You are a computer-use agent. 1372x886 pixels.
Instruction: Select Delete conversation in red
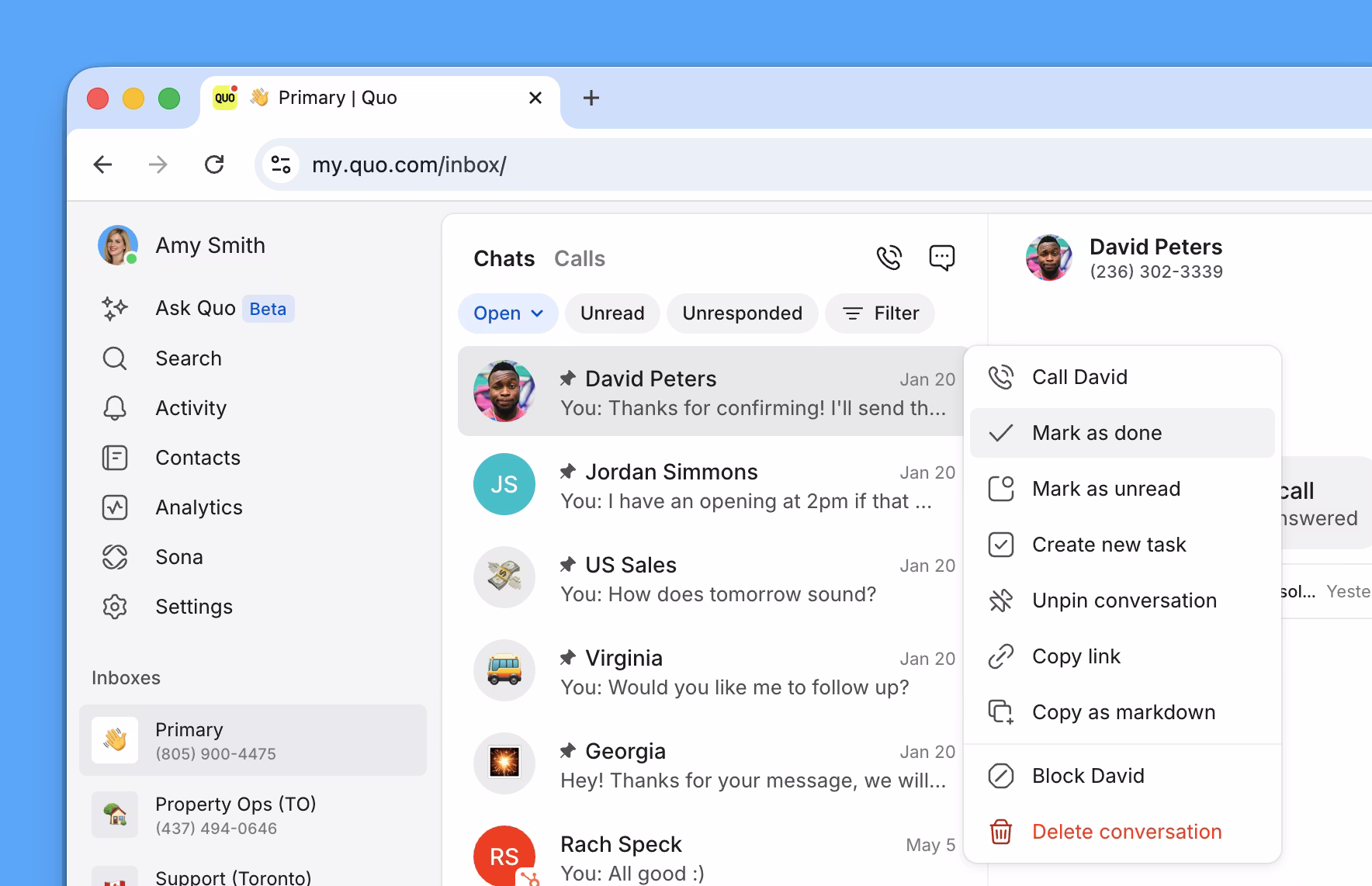point(1122,832)
